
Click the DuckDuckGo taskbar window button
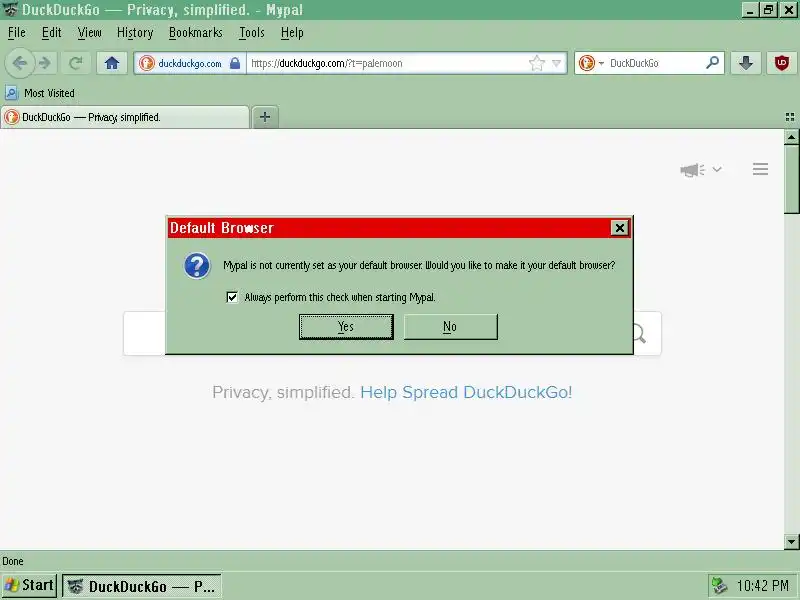142,586
